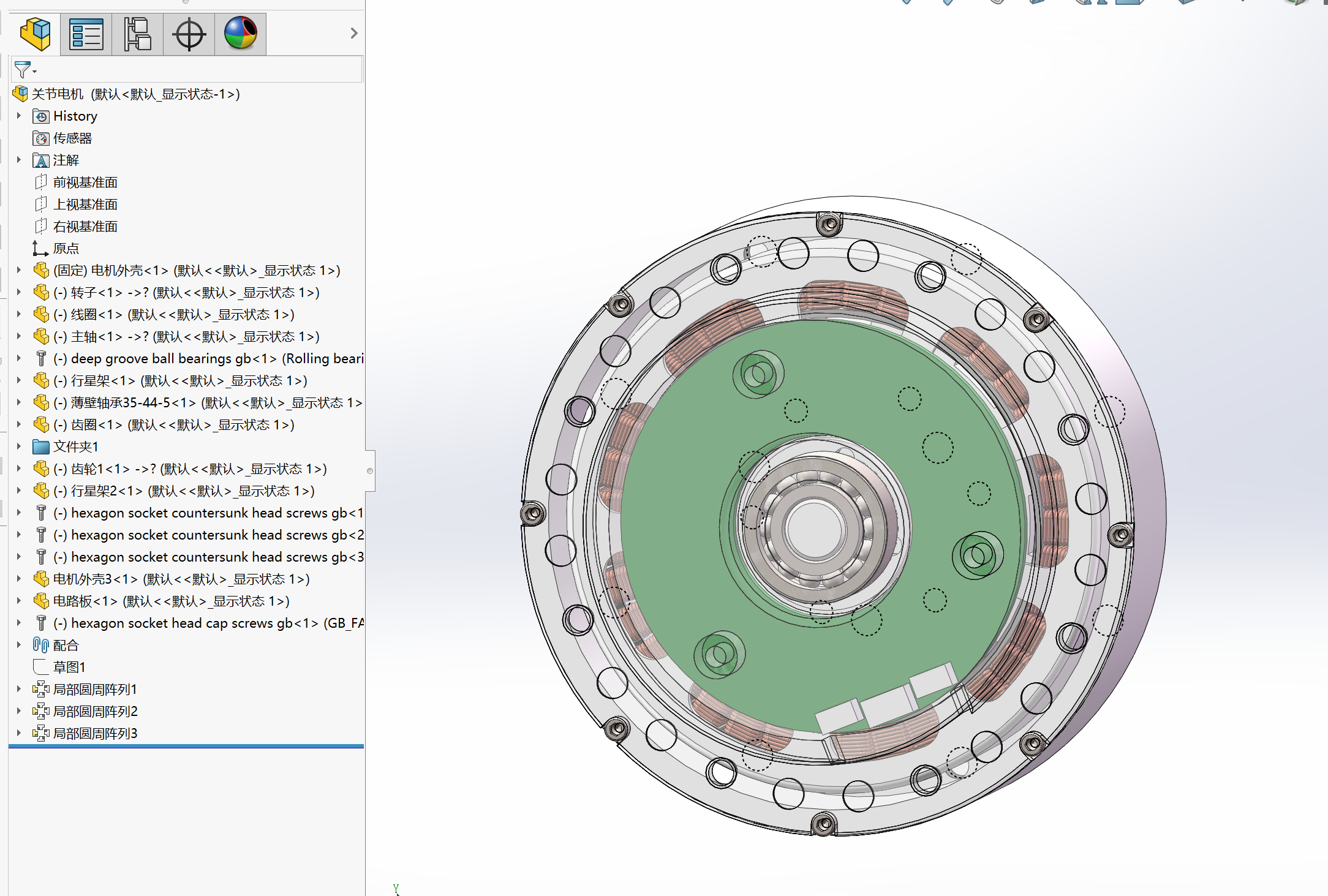Click hexagon socket head cap screws icon
1328x896 pixels.
click(41, 623)
